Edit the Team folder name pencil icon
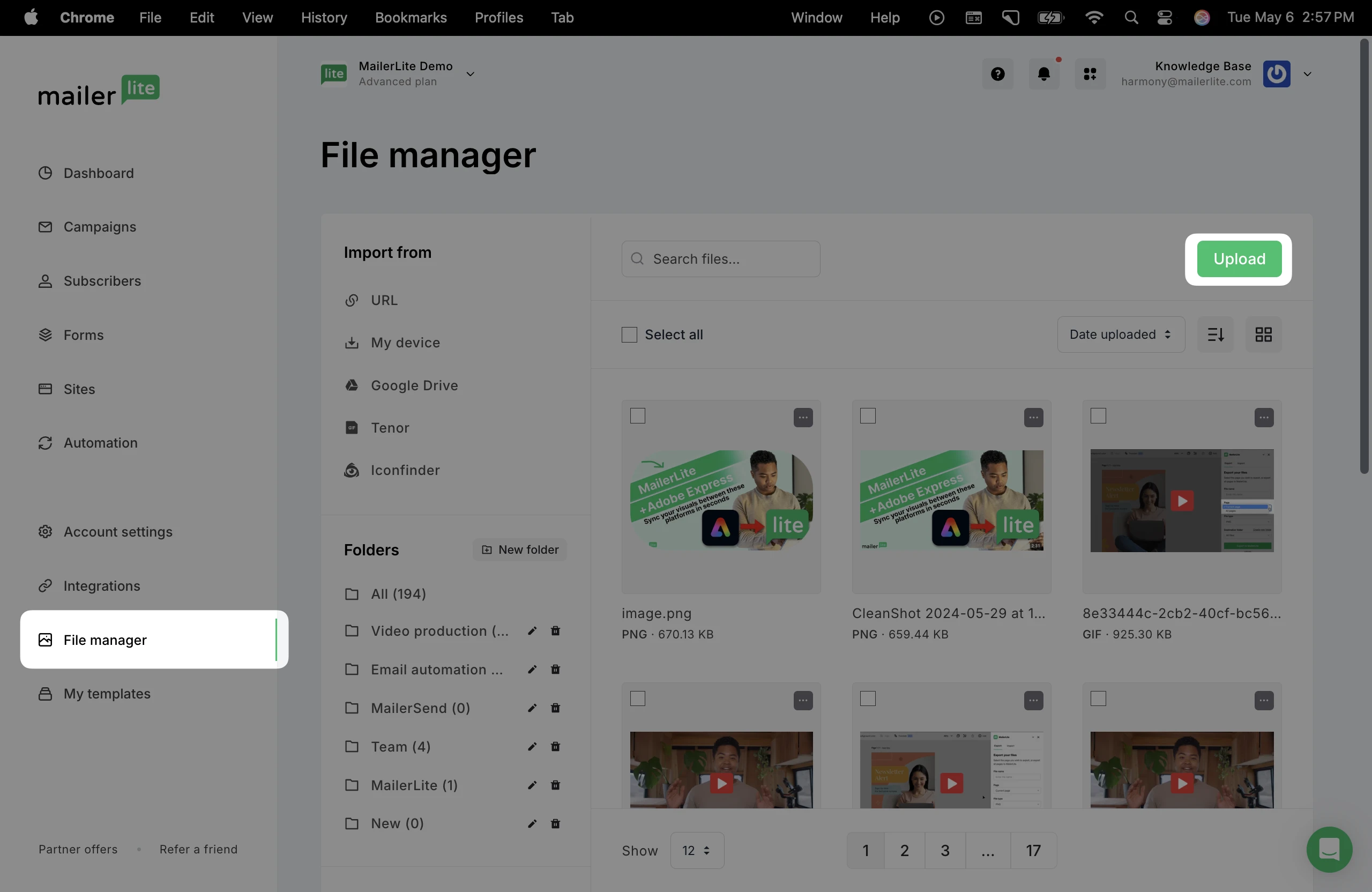Screen dimensions: 1372x892 tap(532, 747)
